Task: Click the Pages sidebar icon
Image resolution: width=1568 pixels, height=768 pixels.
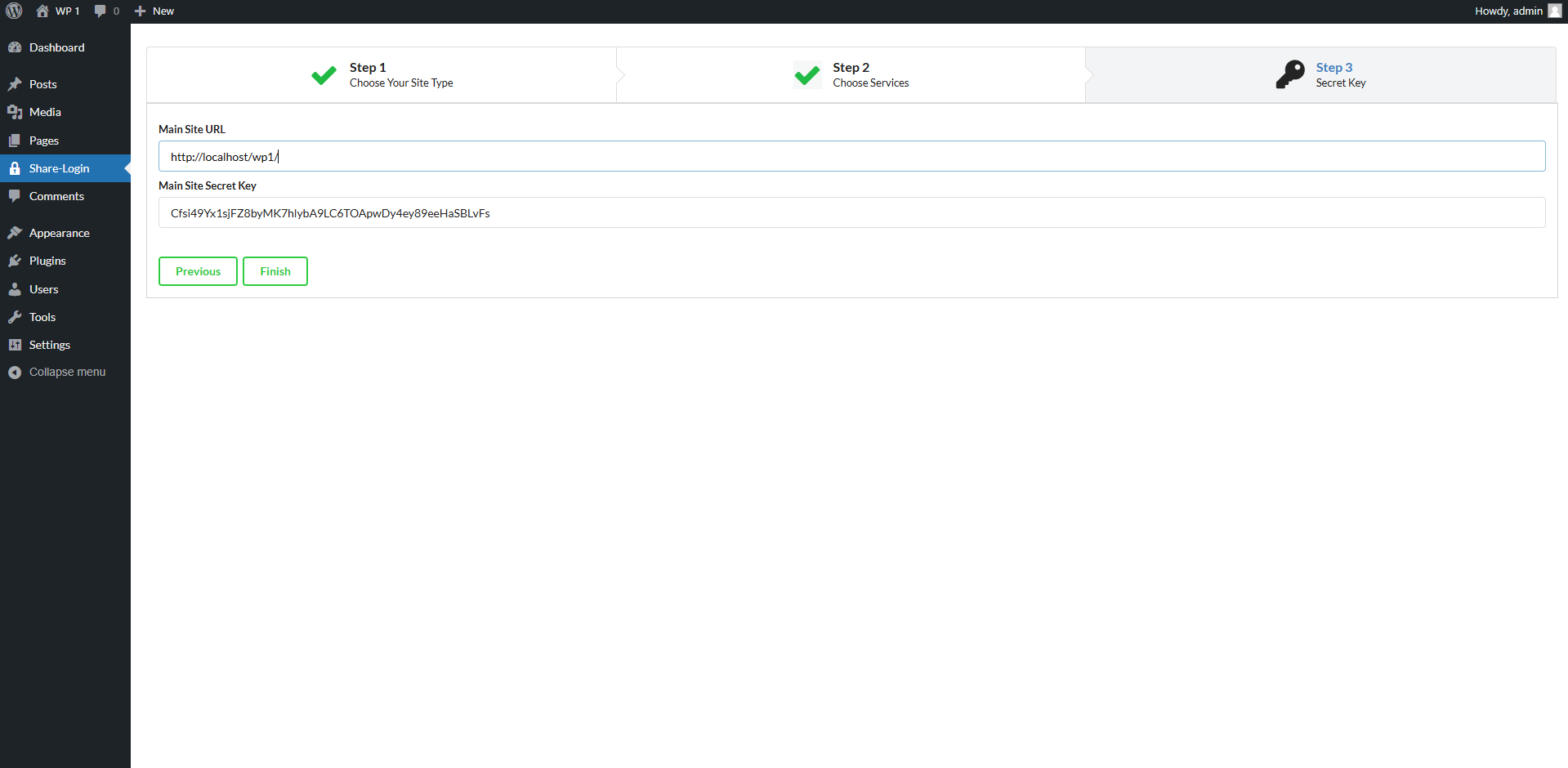Action: [16, 140]
